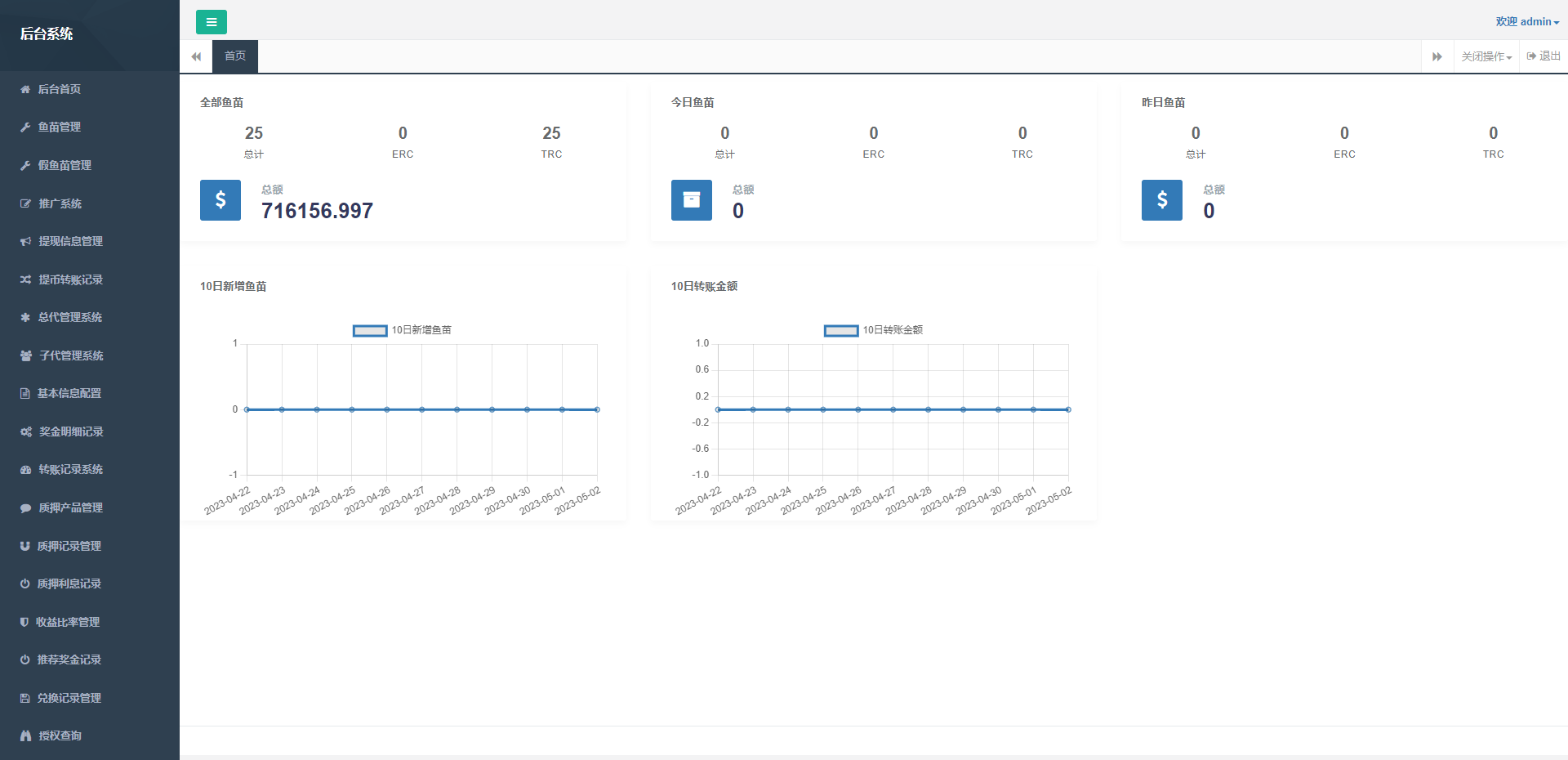Click the users icon beside 子代管理系统
Viewport: 1568px width, 760px height.
click(25, 355)
